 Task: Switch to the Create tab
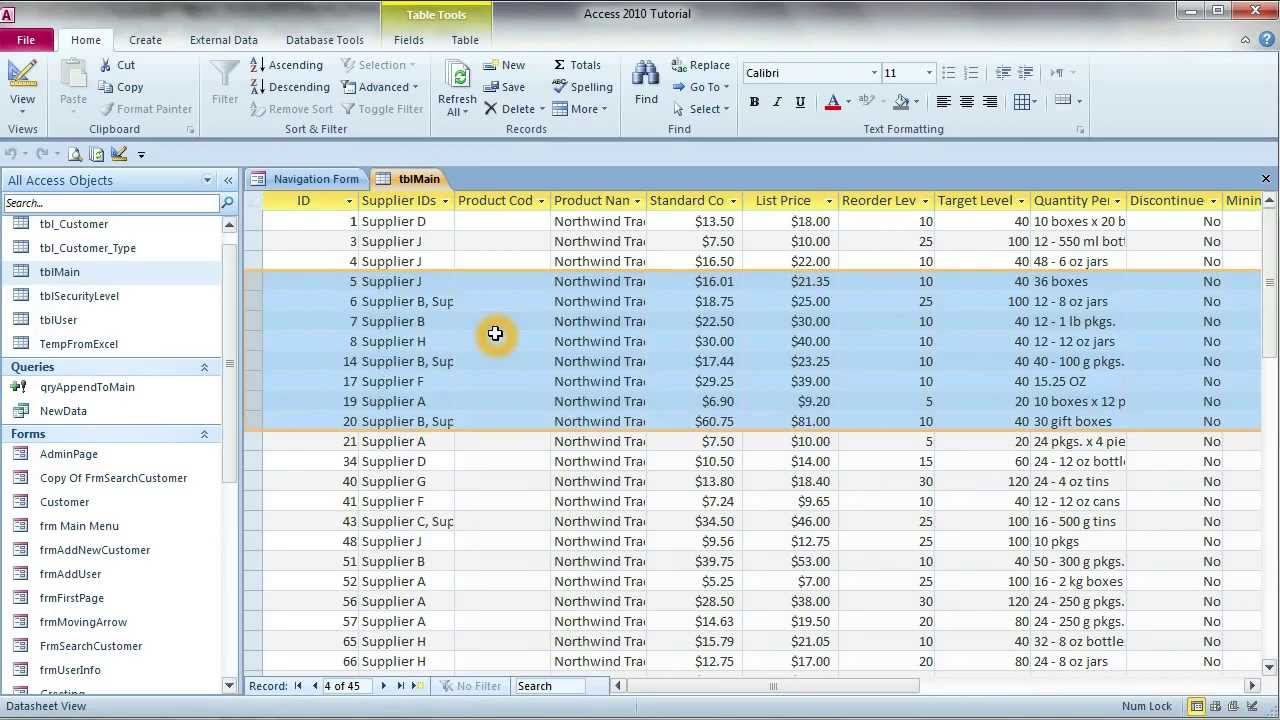pos(145,40)
